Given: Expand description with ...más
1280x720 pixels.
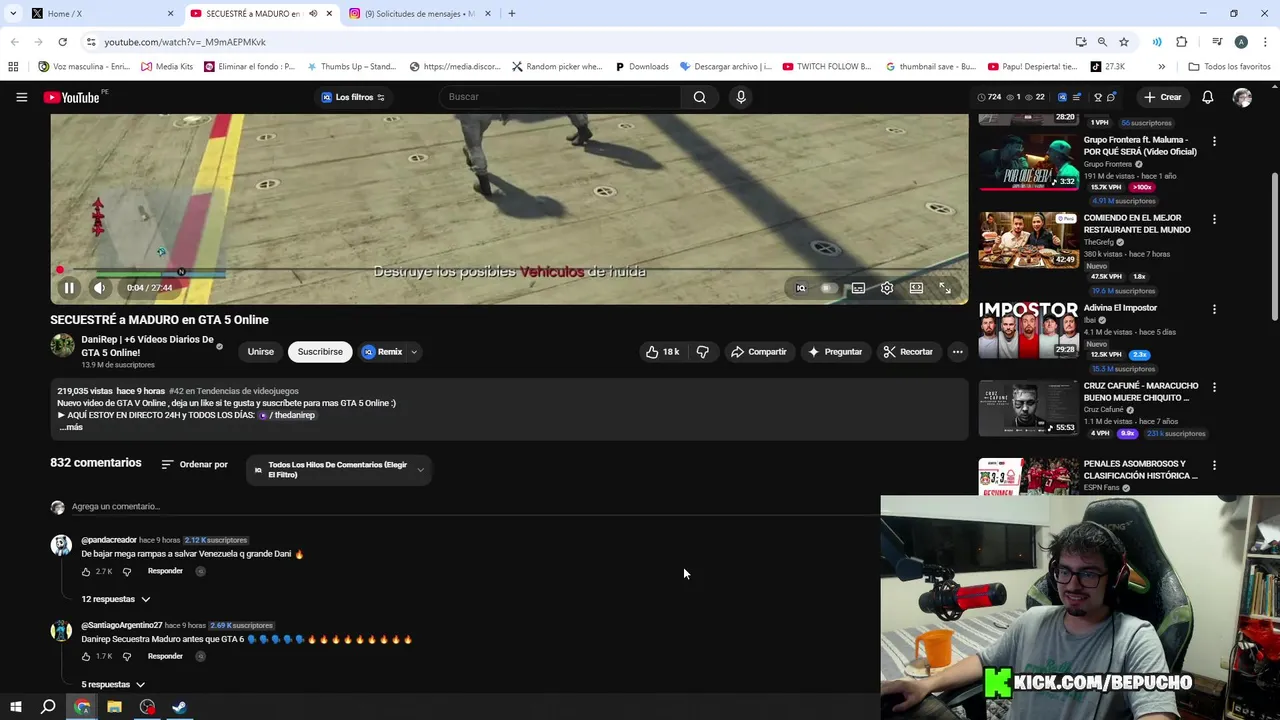Looking at the screenshot, I should tap(71, 427).
